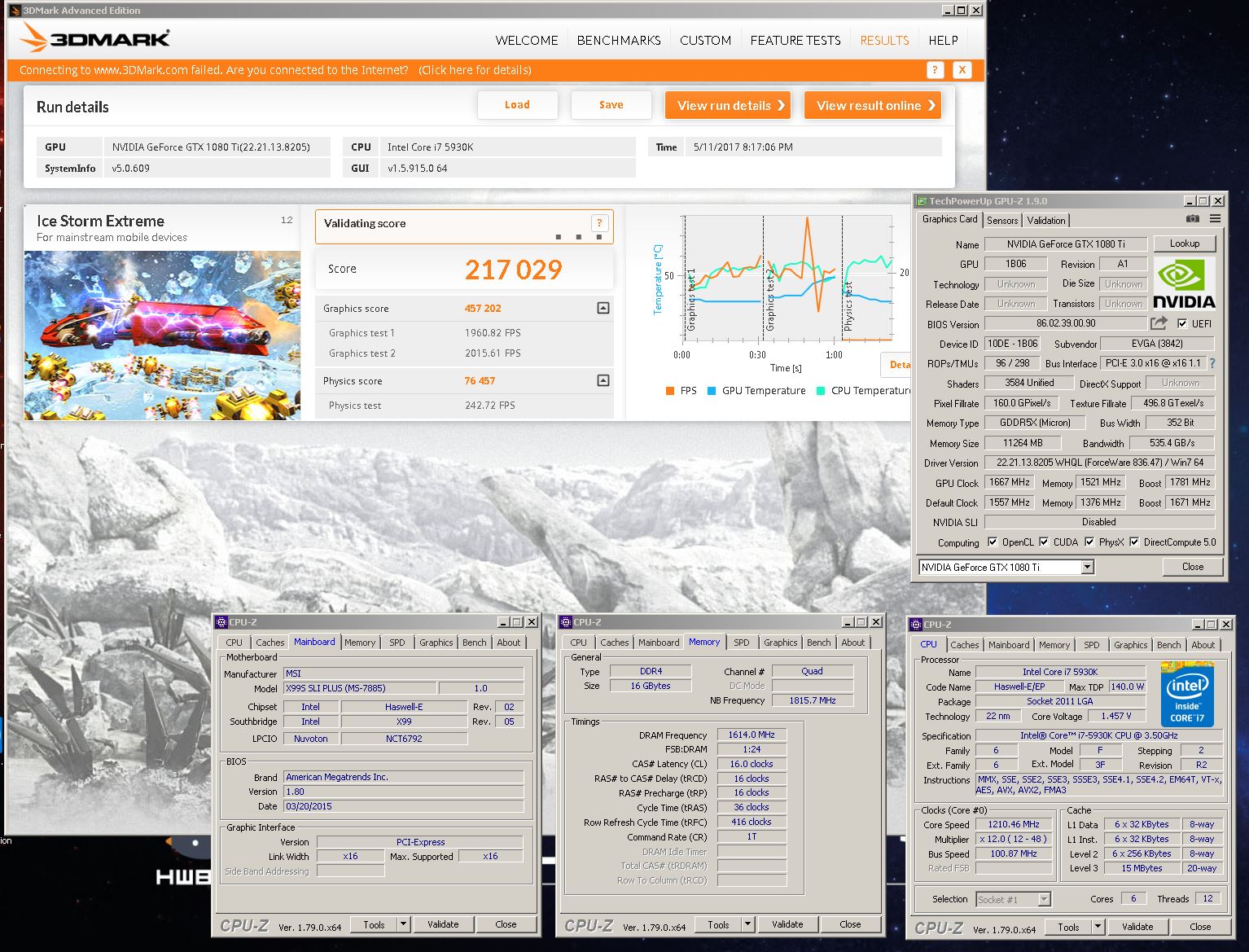Viewport: 1249px width, 952px height.
Task: Click the BIOS Version 1.80 field
Action: point(403,792)
